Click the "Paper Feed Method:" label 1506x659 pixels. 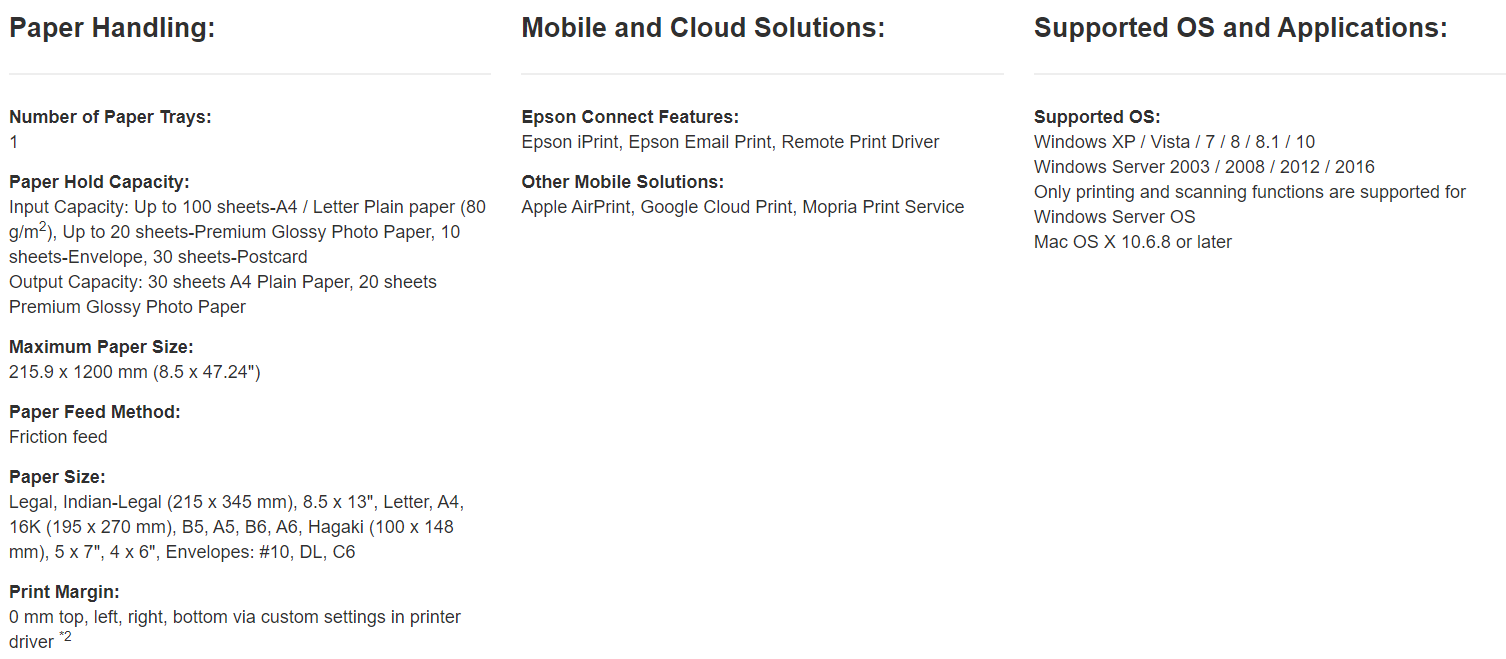(95, 412)
